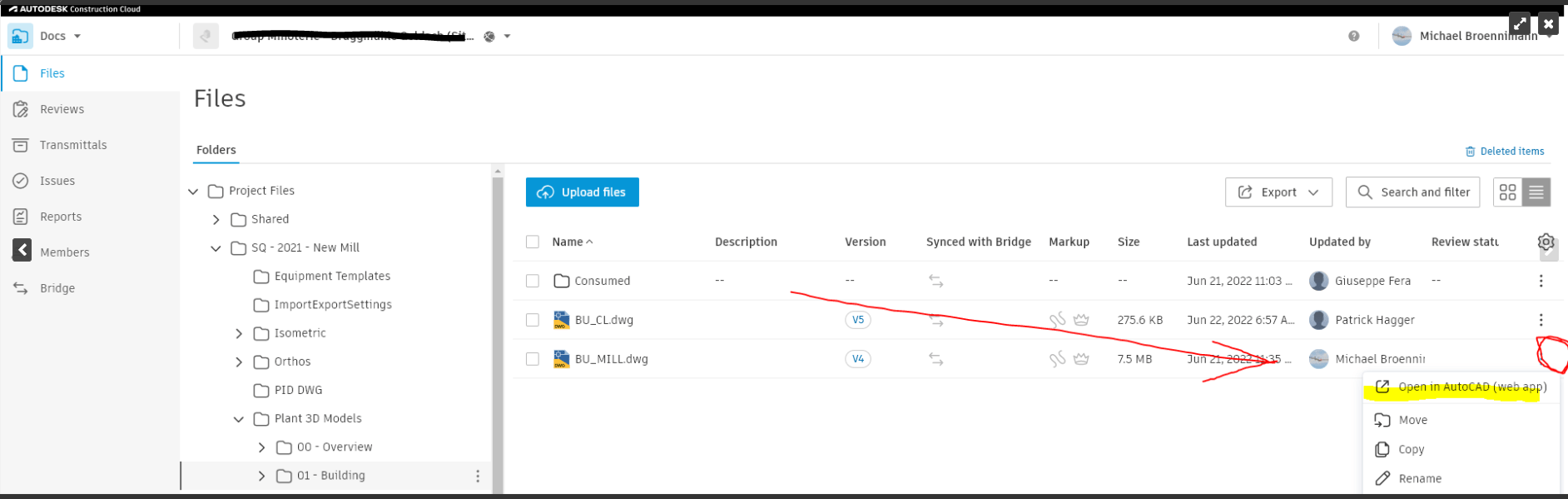
Task: Open version V5 of BU_CL.dwg
Action: coord(858,320)
